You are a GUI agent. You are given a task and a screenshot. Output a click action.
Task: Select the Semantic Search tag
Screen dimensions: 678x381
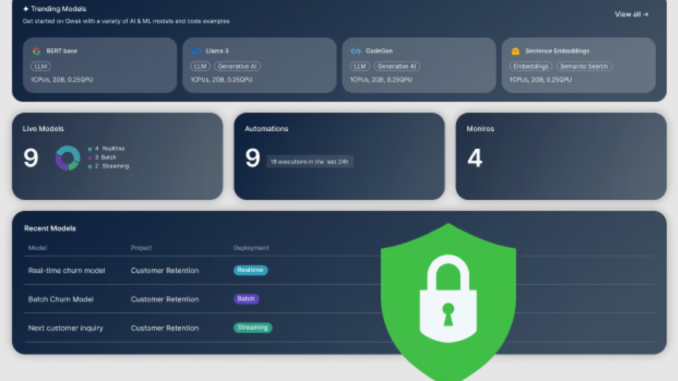[584, 66]
